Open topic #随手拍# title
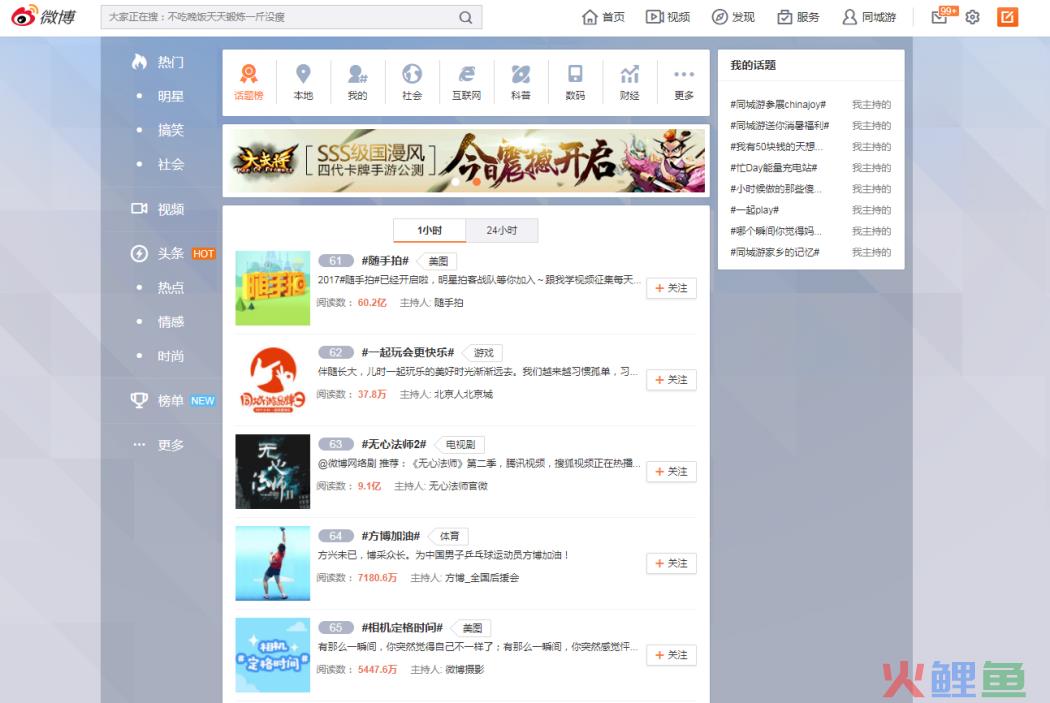The image size is (1050, 703). pyautogui.click(x=385, y=260)
